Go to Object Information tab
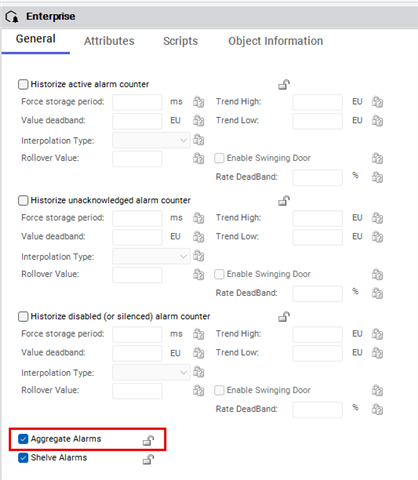The height and width of the screenshot is (480, 418). coord(276,41)
